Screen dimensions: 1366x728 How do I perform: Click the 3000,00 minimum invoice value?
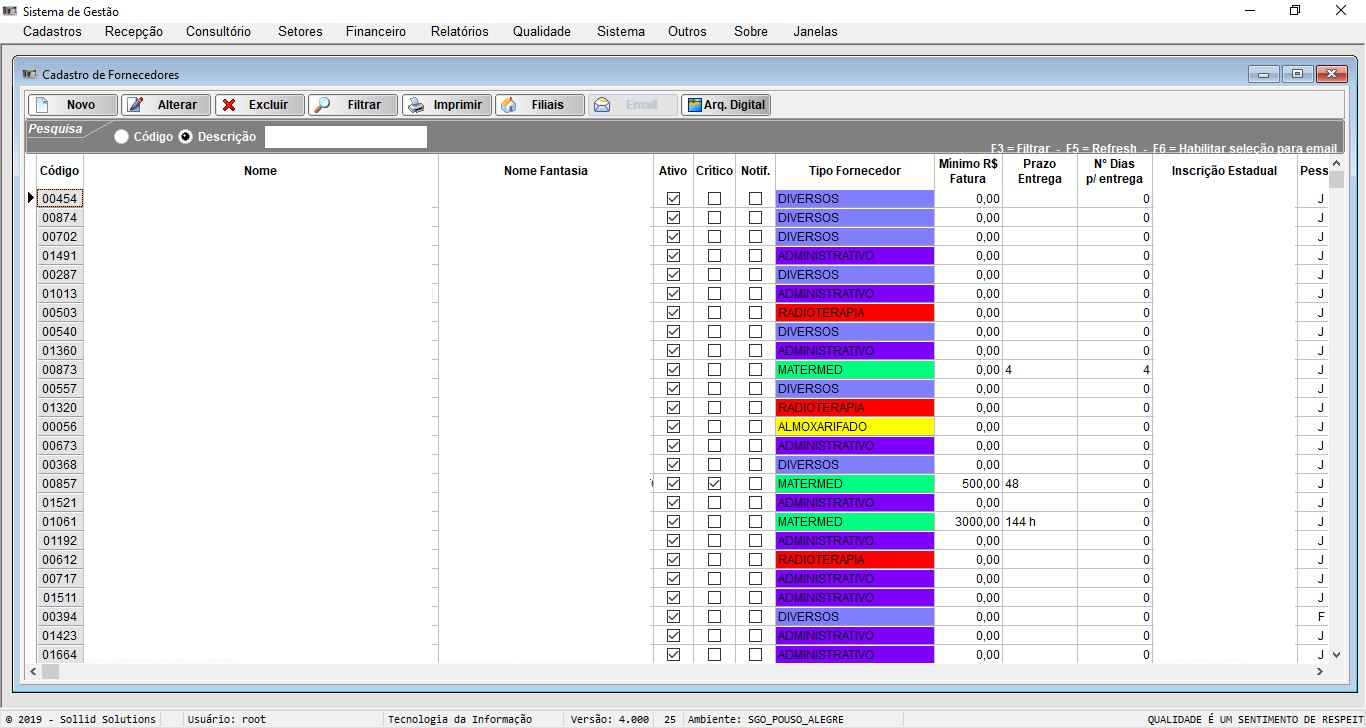click(x=968, y=522)
